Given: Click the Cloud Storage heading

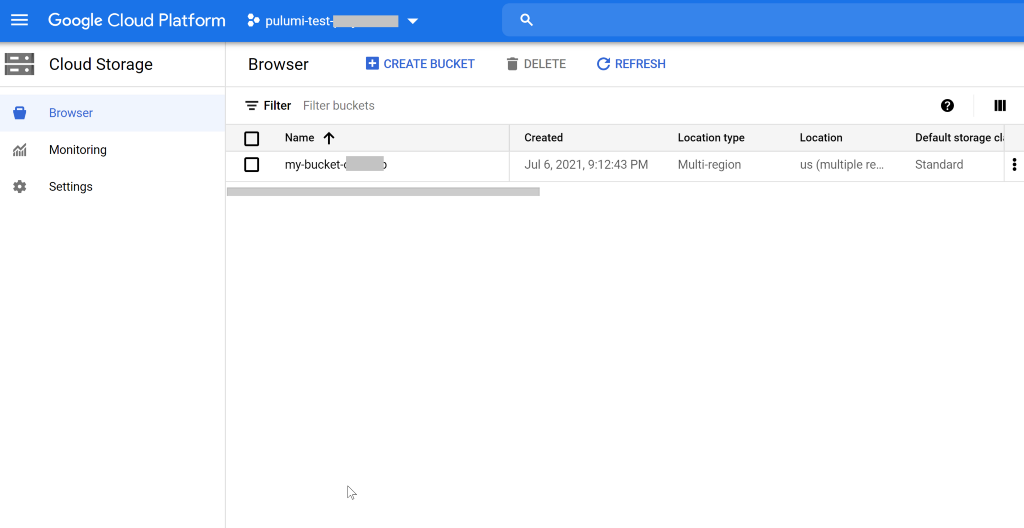Looking at the screenshot, I should point(101,64).
